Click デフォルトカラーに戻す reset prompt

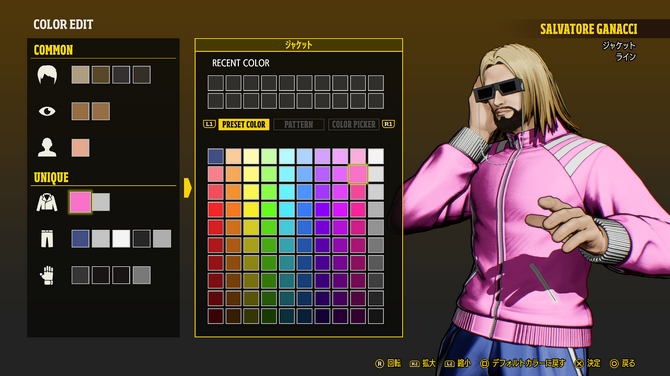pyautogui.click(x=523, y=364)
